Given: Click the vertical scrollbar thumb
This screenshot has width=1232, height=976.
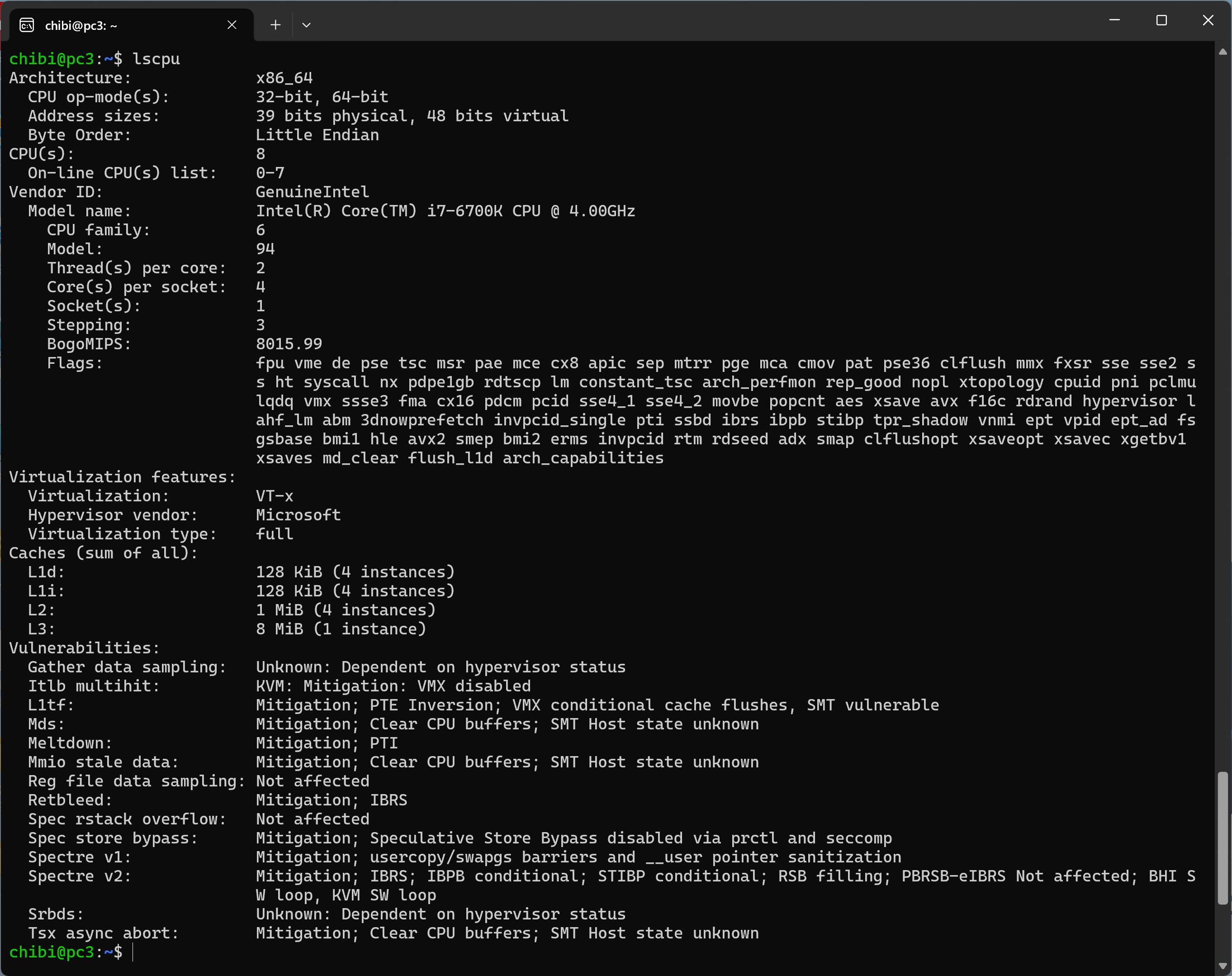Looking at the screenshot, I should pos(1223,837).
